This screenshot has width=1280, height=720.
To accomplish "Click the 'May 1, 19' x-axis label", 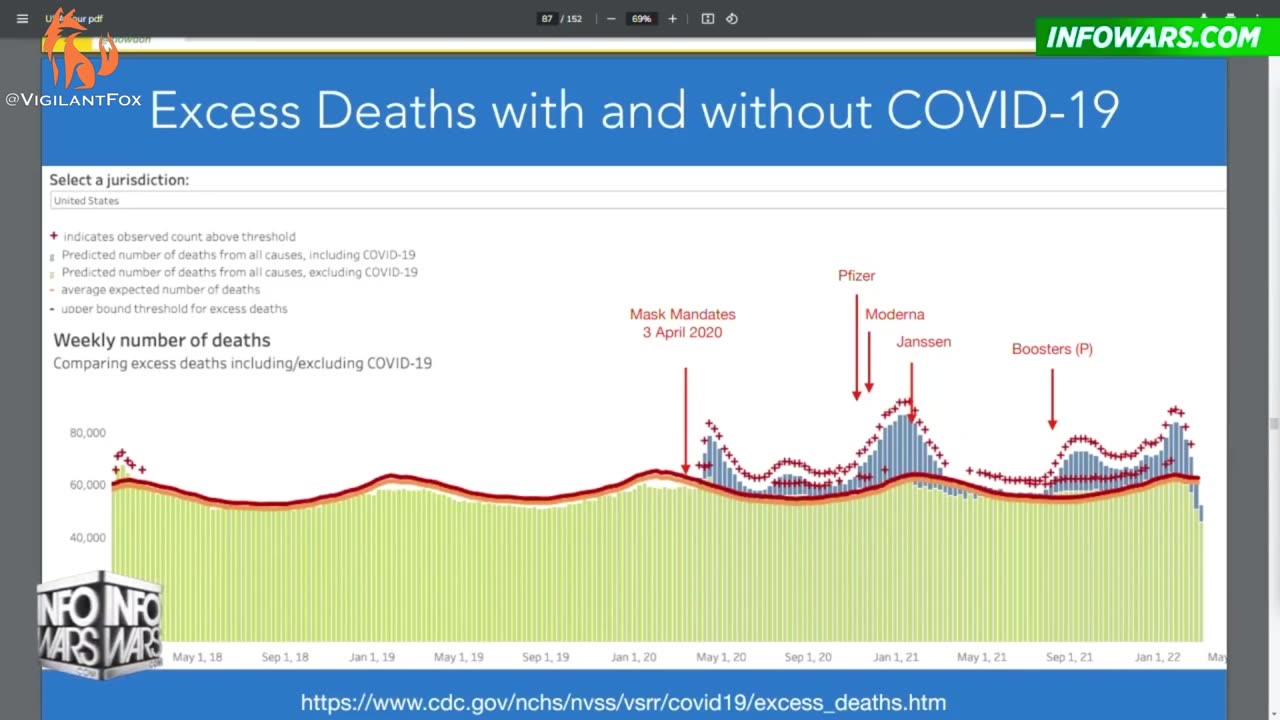I will point(459,657).
